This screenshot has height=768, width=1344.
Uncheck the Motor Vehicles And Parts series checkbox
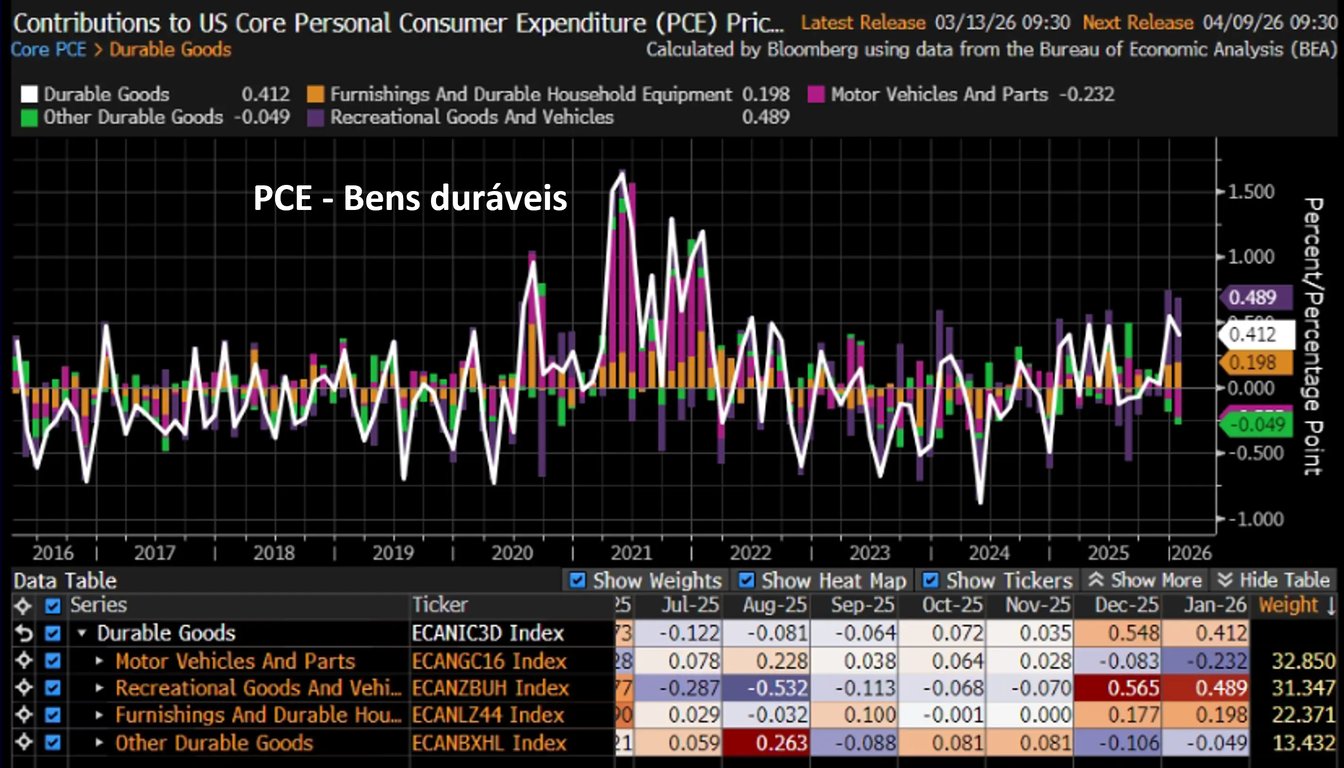click(x=53, y=661)
